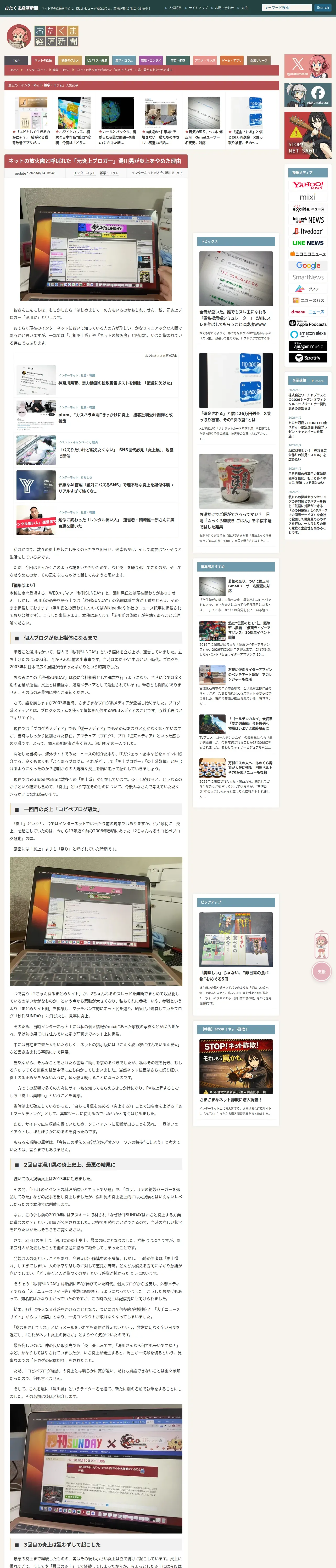
Task: Click the Home breadcrumb link
Action: point(14,70)
